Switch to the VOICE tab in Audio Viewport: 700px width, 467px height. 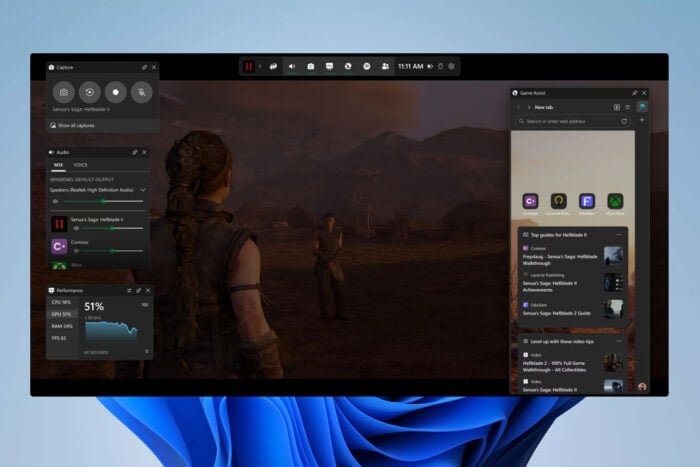point(80,165)
